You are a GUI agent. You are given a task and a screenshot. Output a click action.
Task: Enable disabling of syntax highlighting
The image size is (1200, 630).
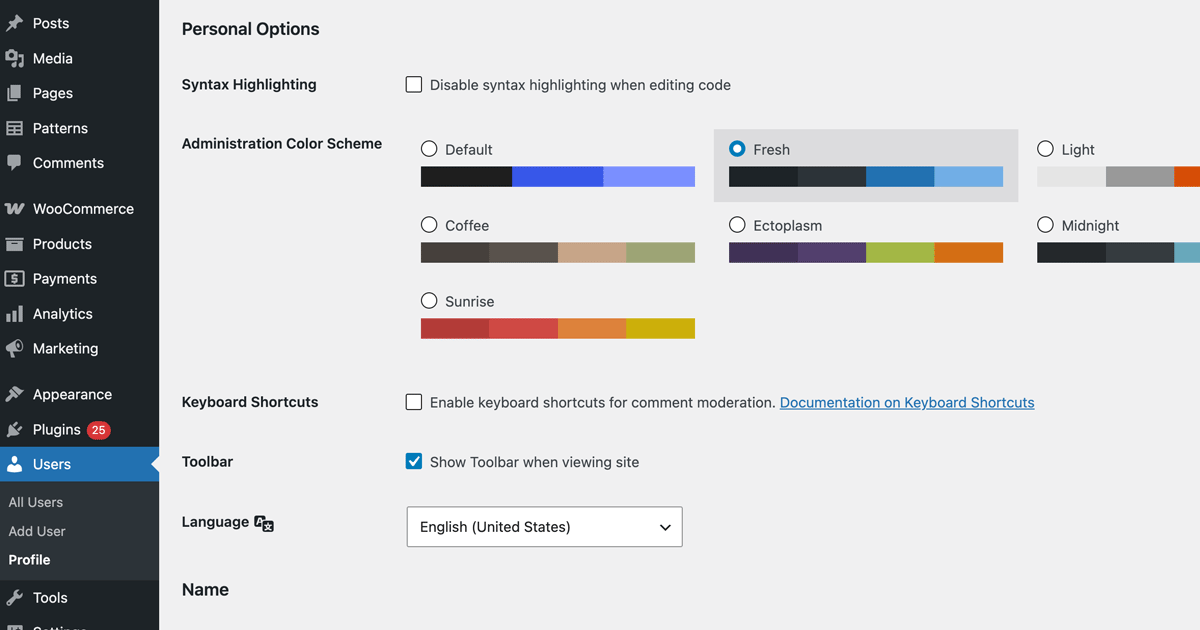(x=414, y=84)
